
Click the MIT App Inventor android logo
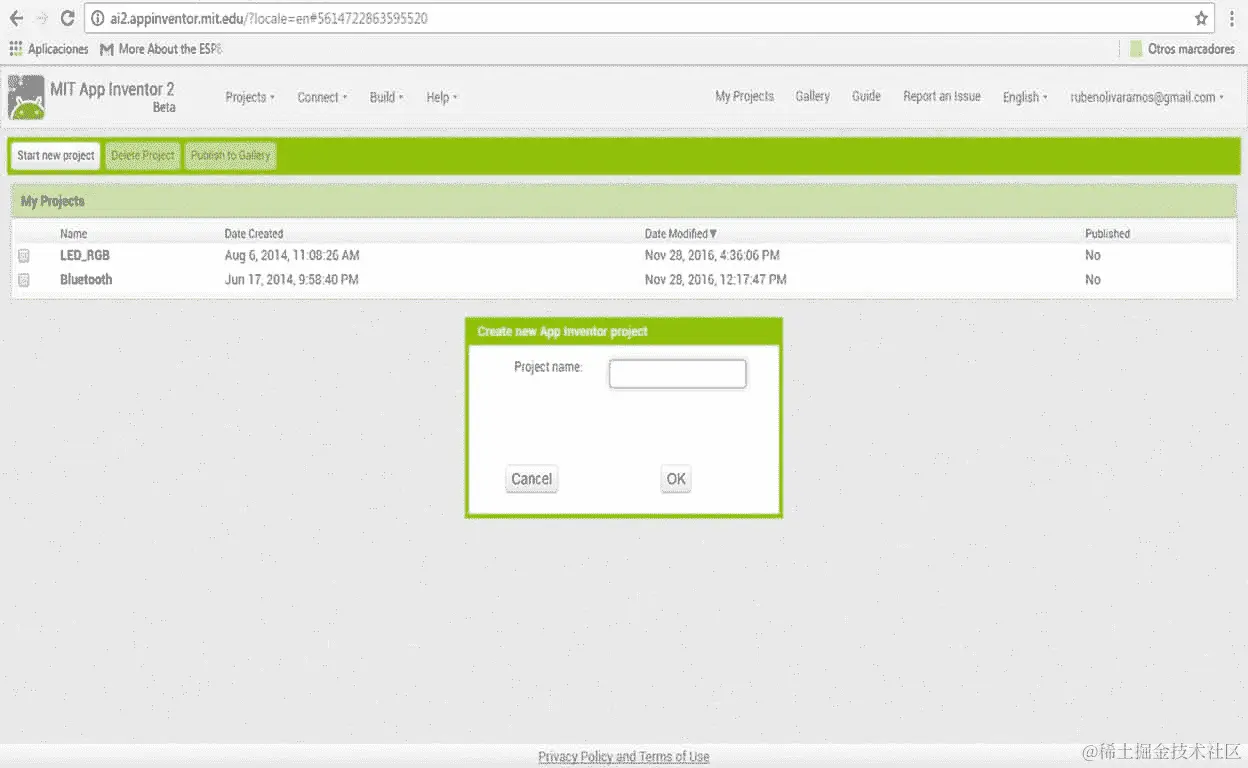(26, 97)
